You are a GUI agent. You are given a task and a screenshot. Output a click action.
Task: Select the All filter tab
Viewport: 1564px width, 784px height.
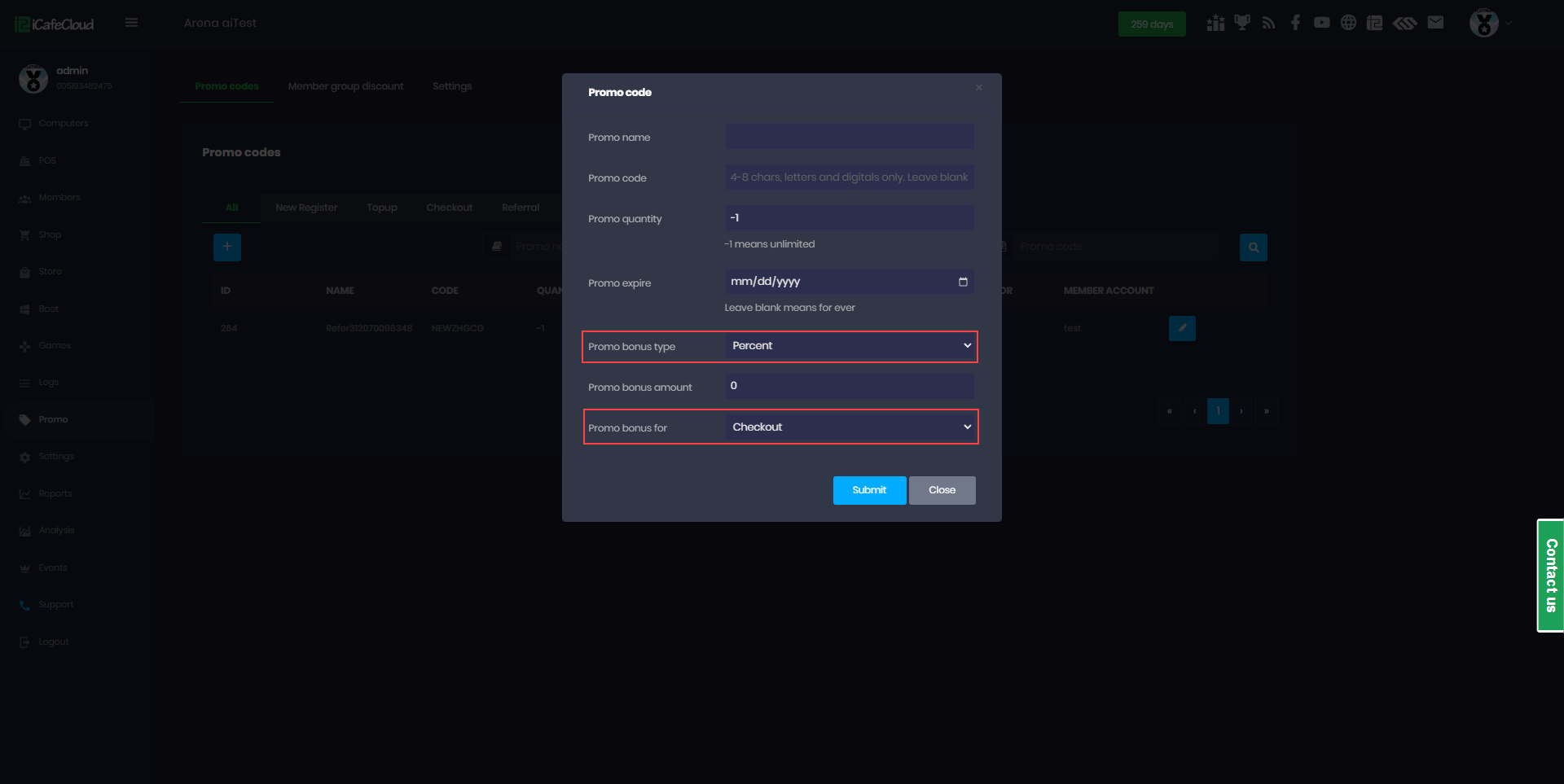(x=232, y=208)
